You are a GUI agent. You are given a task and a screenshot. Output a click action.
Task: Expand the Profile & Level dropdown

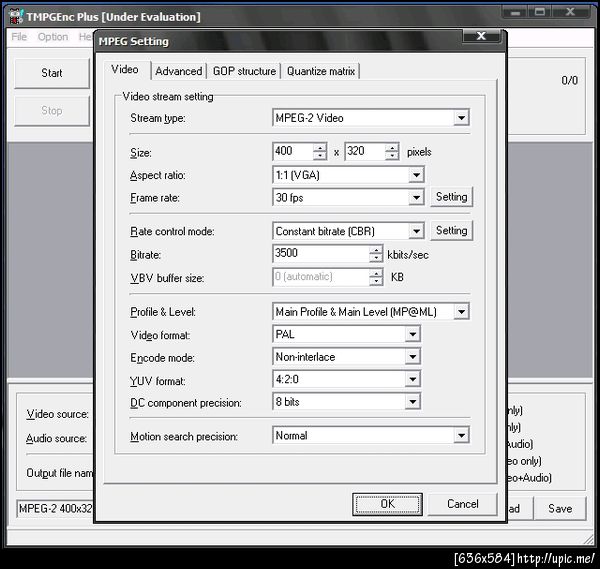click(x=461, y=311)
